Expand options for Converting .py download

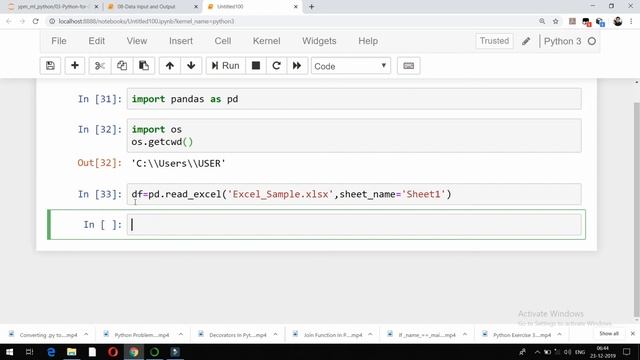86,334
